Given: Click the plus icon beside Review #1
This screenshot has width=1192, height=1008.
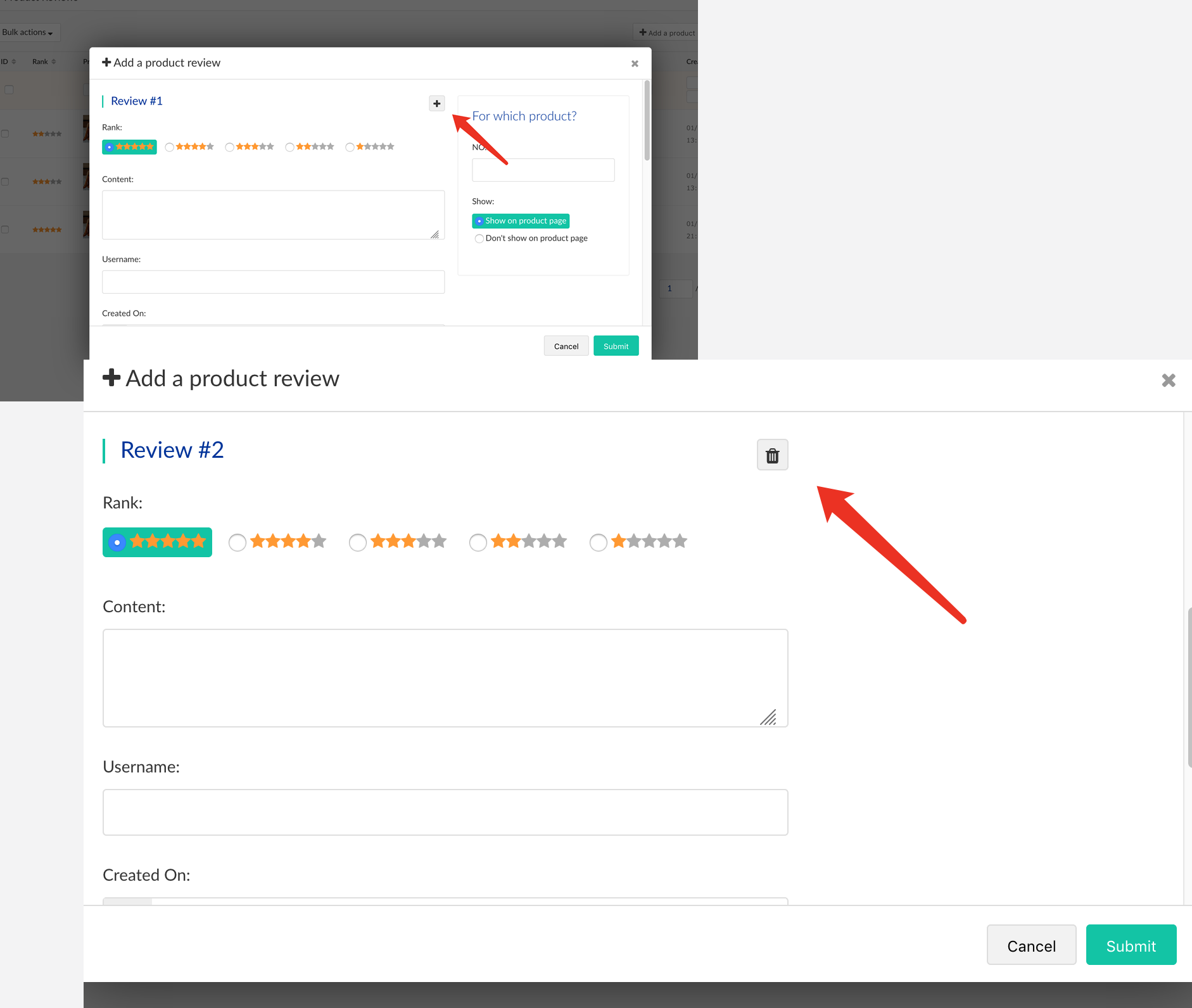Looking at the screenshot, I should 436,104.
